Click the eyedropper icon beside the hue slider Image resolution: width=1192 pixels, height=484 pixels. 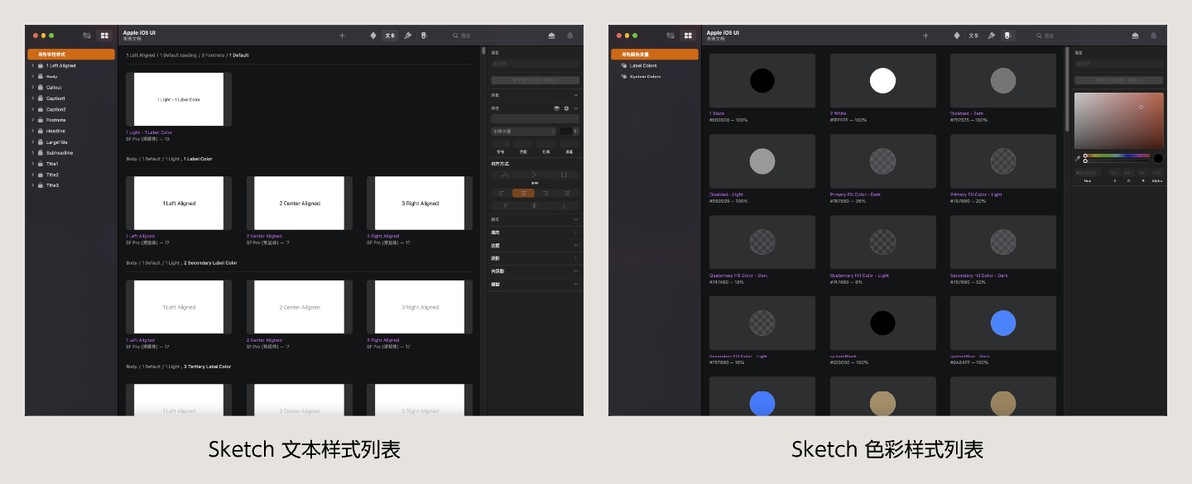[x=1077, y=158]
